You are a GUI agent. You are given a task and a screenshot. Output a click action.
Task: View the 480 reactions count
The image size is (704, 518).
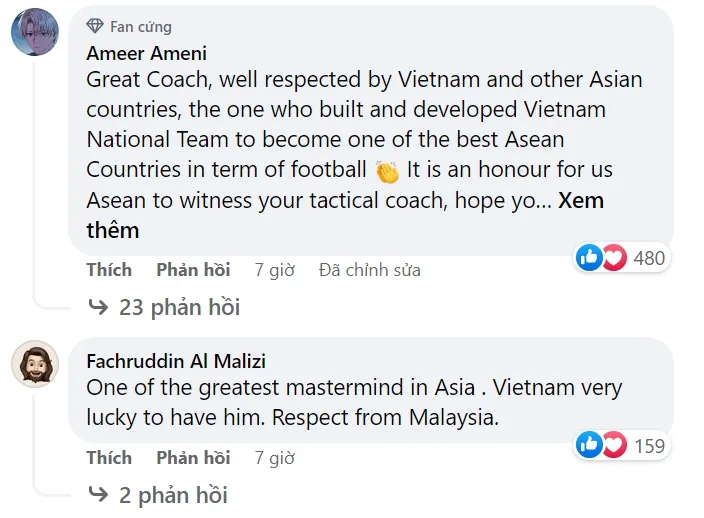[x=649, y=258]
